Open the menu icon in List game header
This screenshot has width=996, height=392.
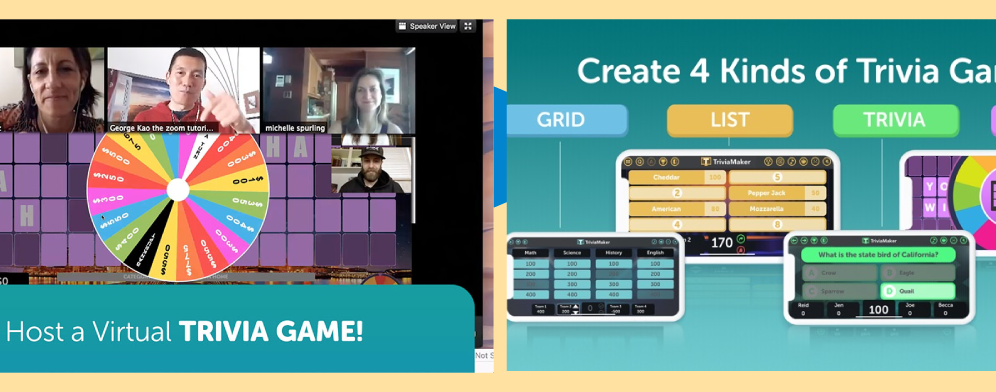point(628,161)
